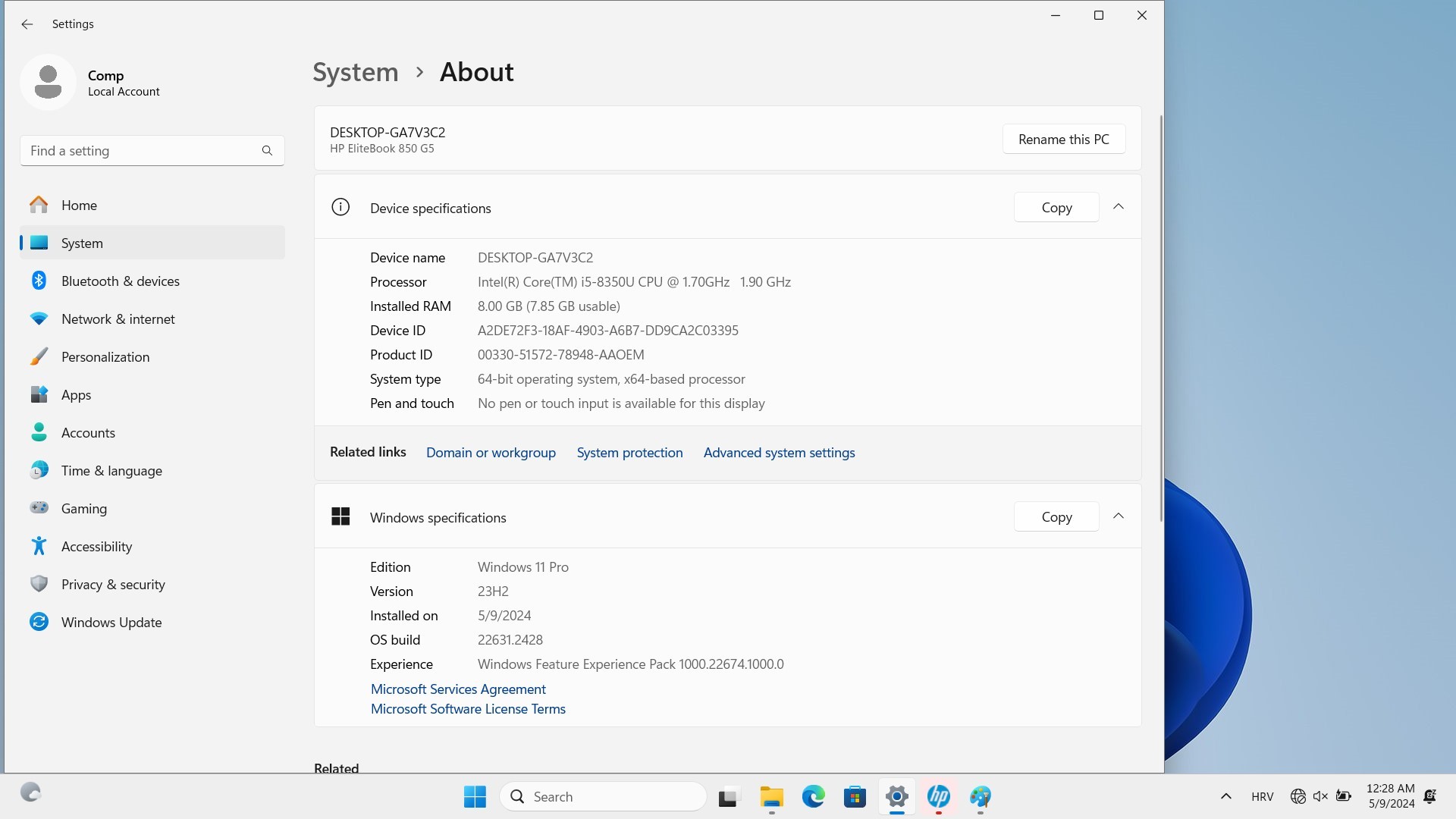
Task: Click the Settings page vertical scrollbar
Action: pos(1160,318)
